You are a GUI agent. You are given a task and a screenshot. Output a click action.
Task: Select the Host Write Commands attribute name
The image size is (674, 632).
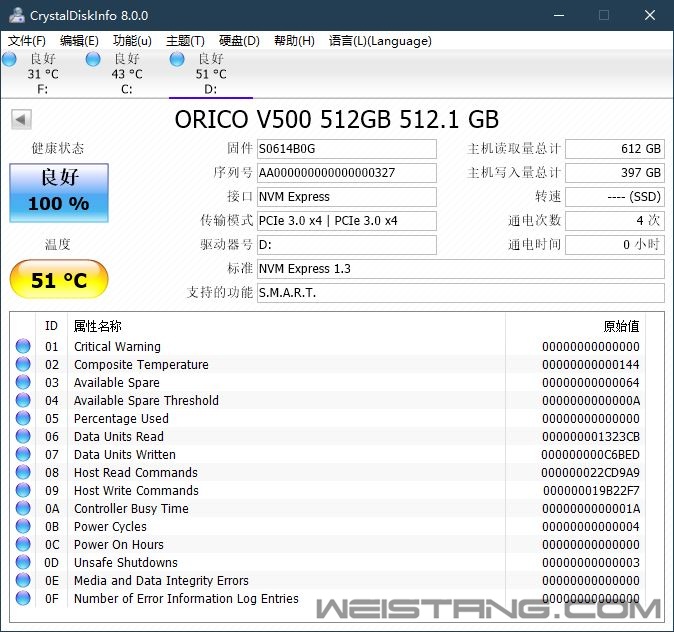point(136,491)
